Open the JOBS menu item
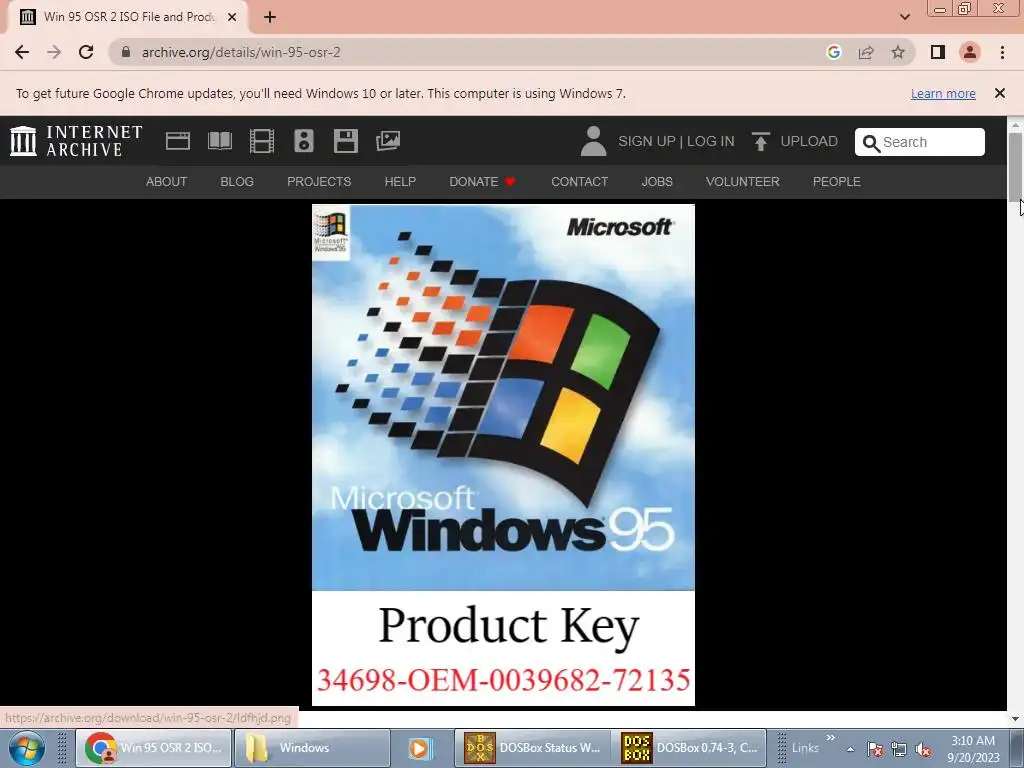The height and width of the screenshot is (768, 1024). (x=657, y=182)
